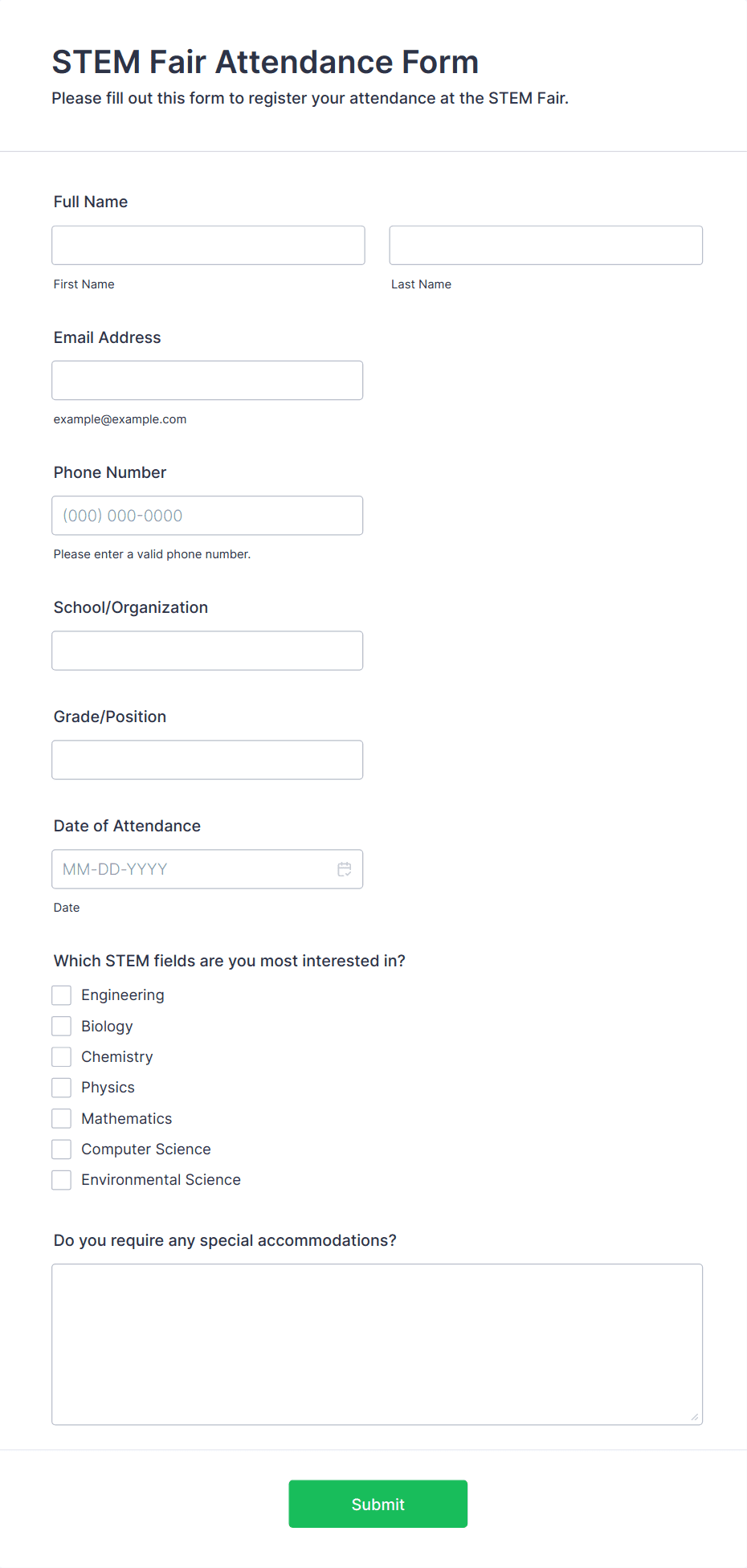Open the calendar date picker icon
This screenshot has height=1568, width=747.
click(x=345, y=869)
